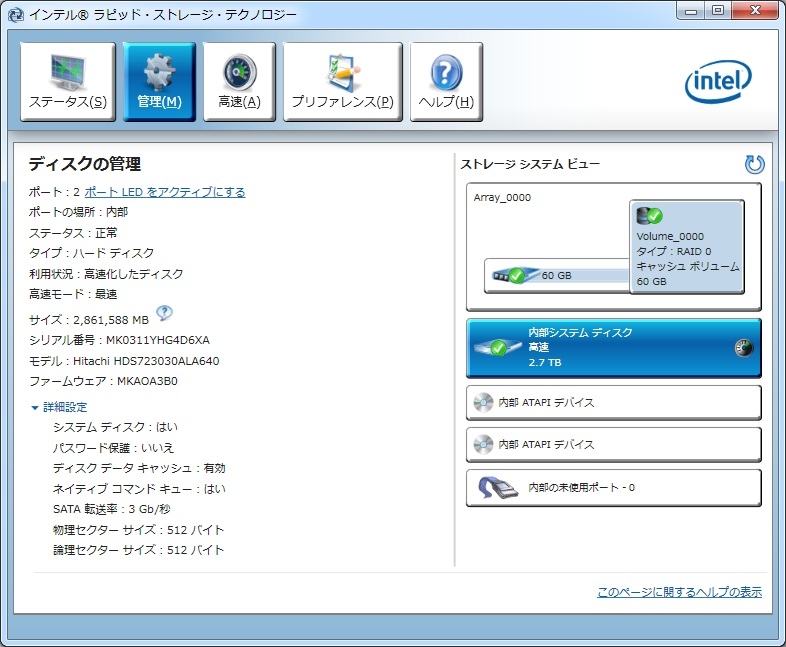Click the ディスク データ キャッシュ : 有効 text

coord(139,468)
